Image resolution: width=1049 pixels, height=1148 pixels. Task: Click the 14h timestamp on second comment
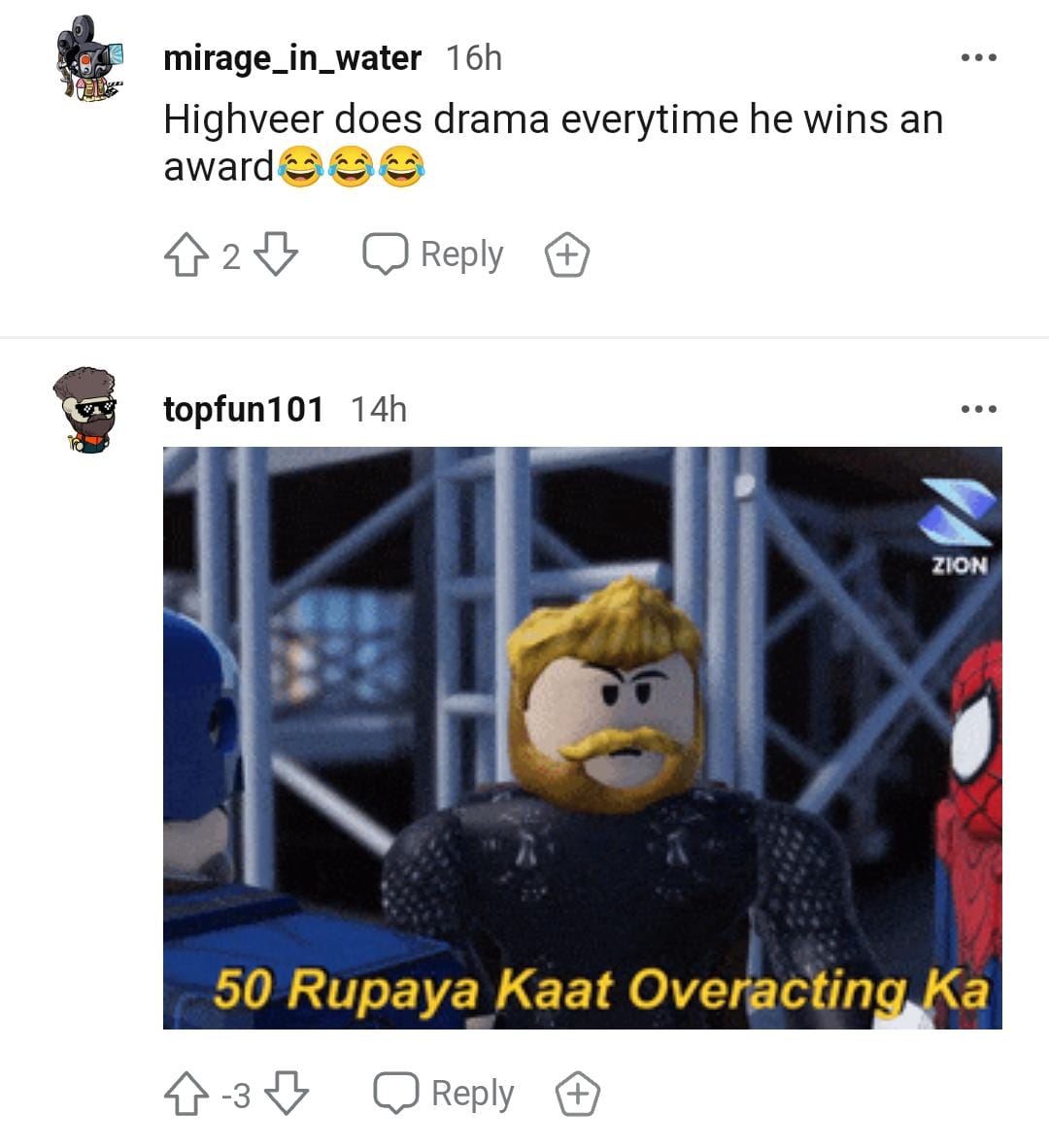(x=379, y=409)
